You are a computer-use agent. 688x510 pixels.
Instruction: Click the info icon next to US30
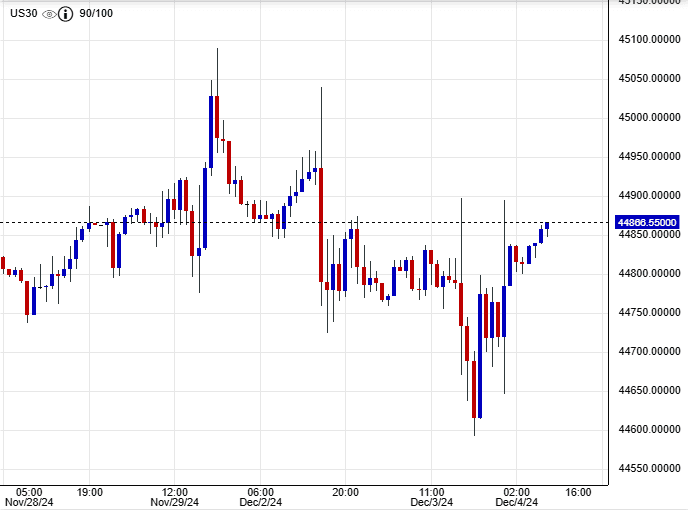pos(66,15)
